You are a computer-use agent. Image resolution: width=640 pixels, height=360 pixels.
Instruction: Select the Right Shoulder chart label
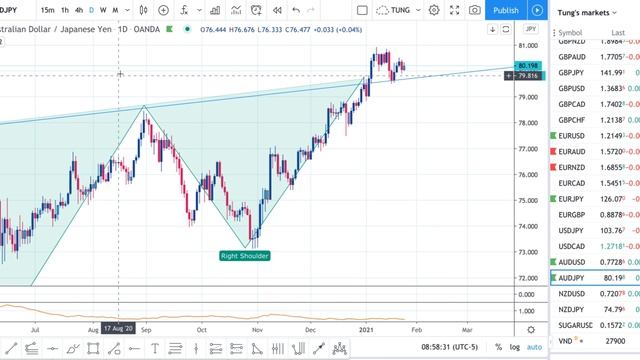(244, 256)
